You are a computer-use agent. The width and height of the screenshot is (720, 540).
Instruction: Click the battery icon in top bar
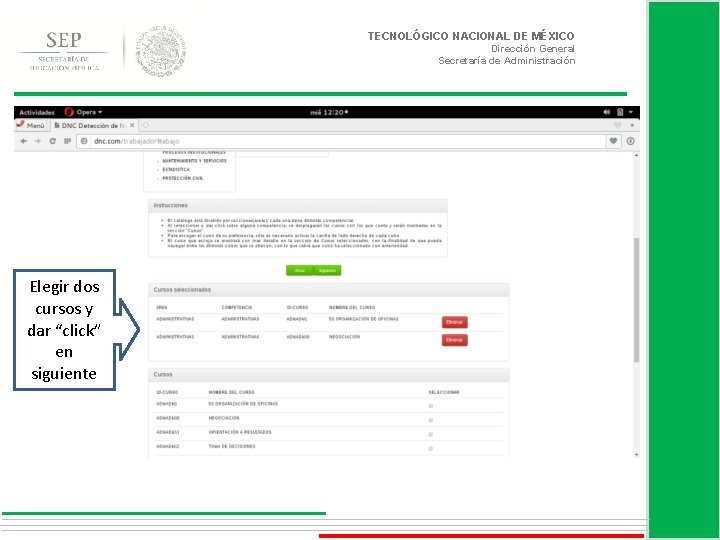(x=620, y=112)
